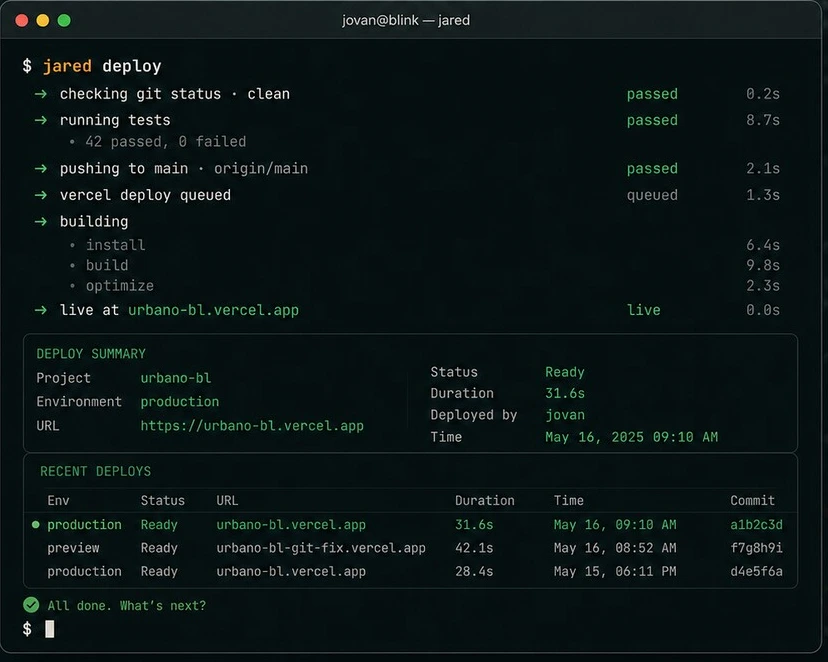Screen dimensions: 828x662
Task: Click the 'Env' column header
Action: (58, 500)
